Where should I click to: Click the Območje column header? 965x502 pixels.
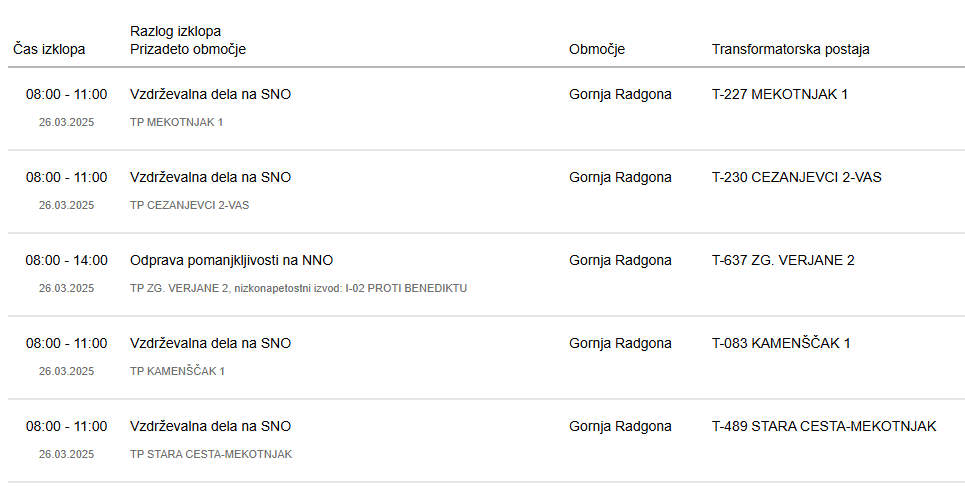pos(597,49)
